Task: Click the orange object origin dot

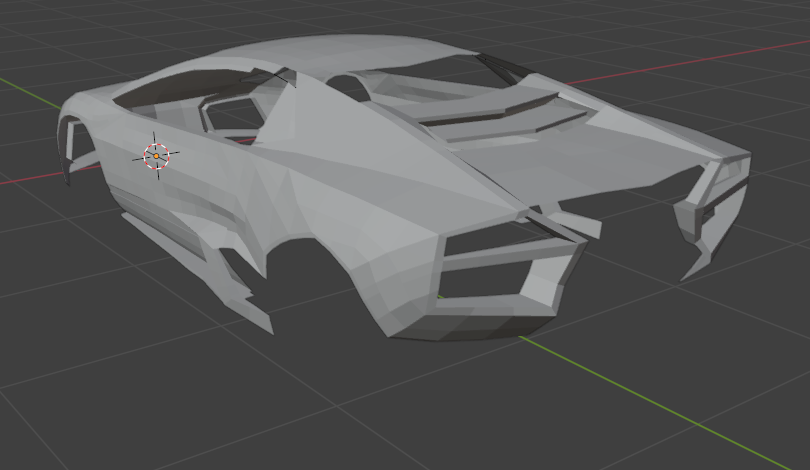Action: click(x=156, y=155)
